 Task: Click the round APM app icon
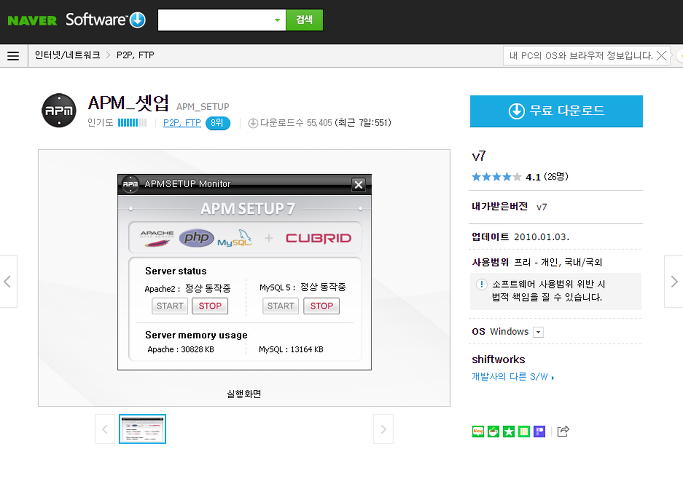pyautogui.click(x=59, y=110)
